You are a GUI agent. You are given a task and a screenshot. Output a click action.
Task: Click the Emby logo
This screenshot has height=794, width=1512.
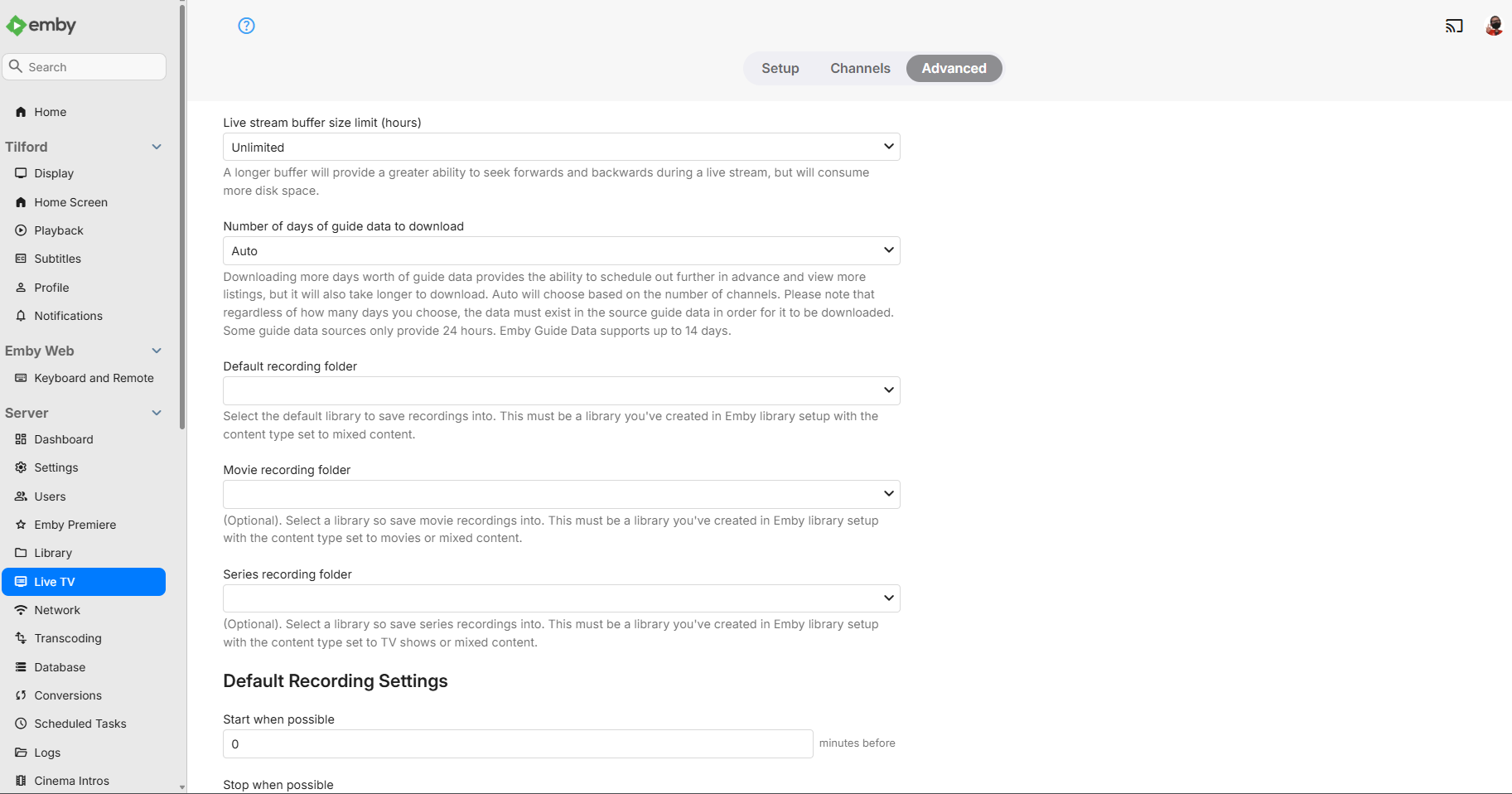point(41,26)
